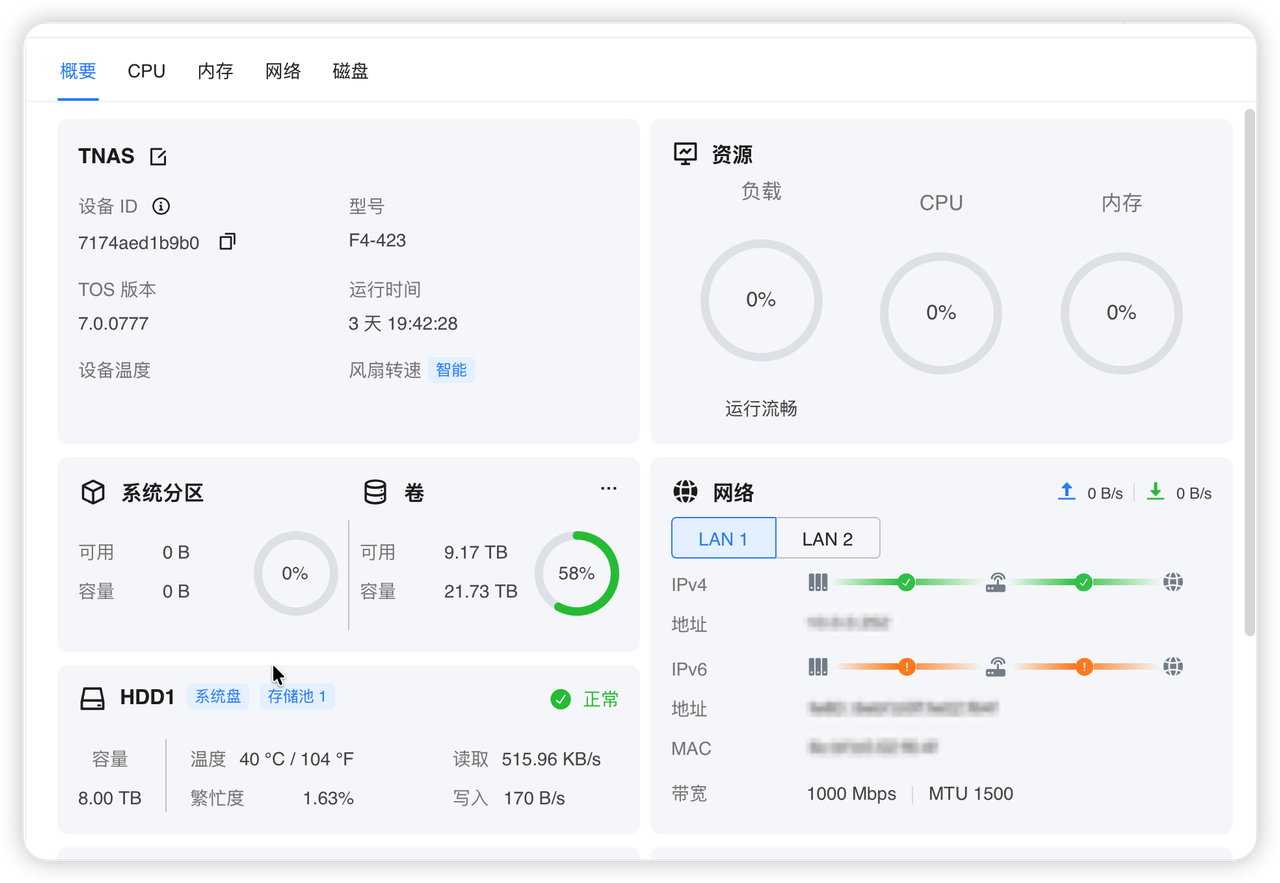
Task: Click the volume database icon
Action: [375, 492]
